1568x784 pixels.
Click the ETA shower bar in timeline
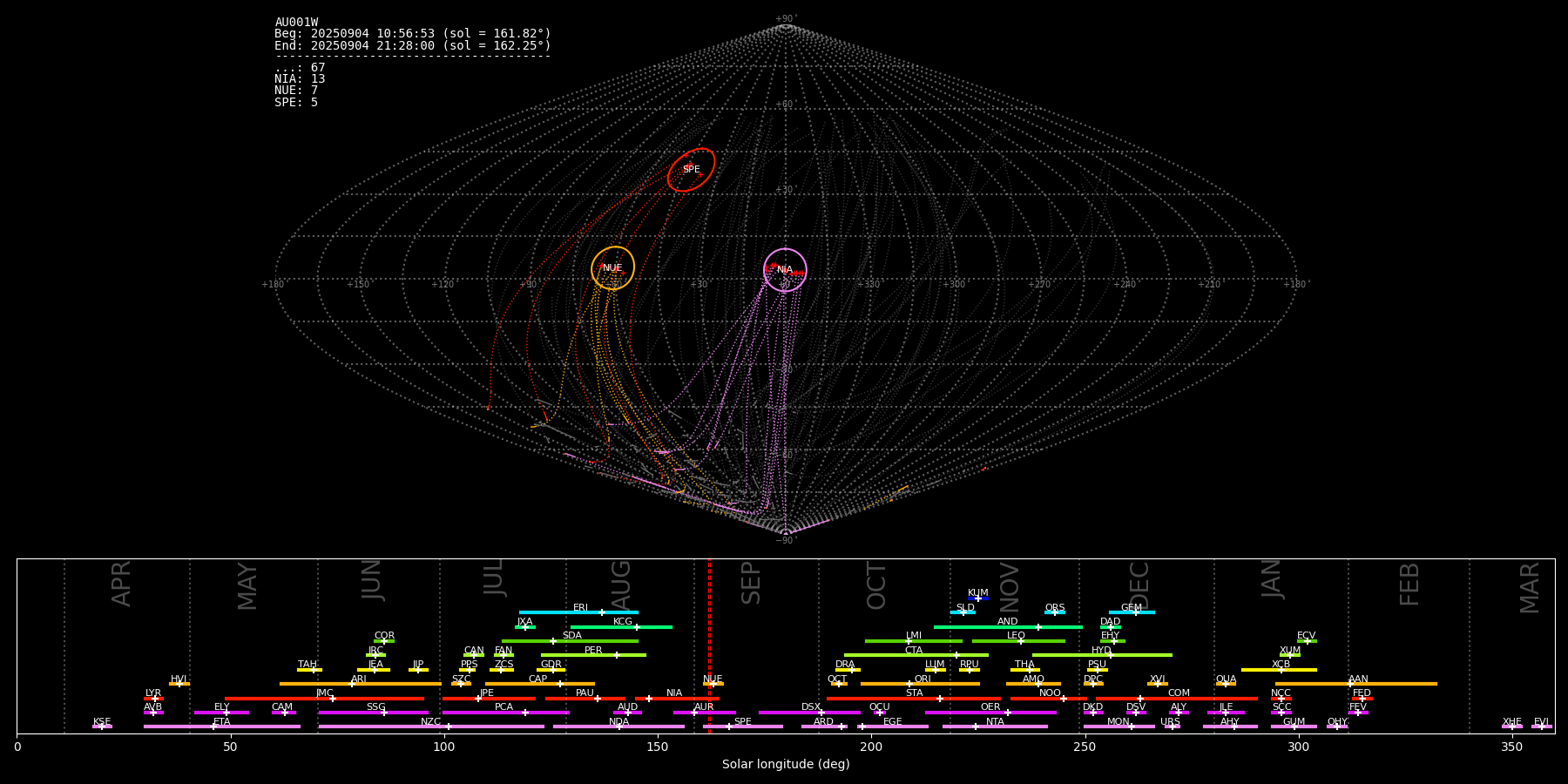click(222, 727)
